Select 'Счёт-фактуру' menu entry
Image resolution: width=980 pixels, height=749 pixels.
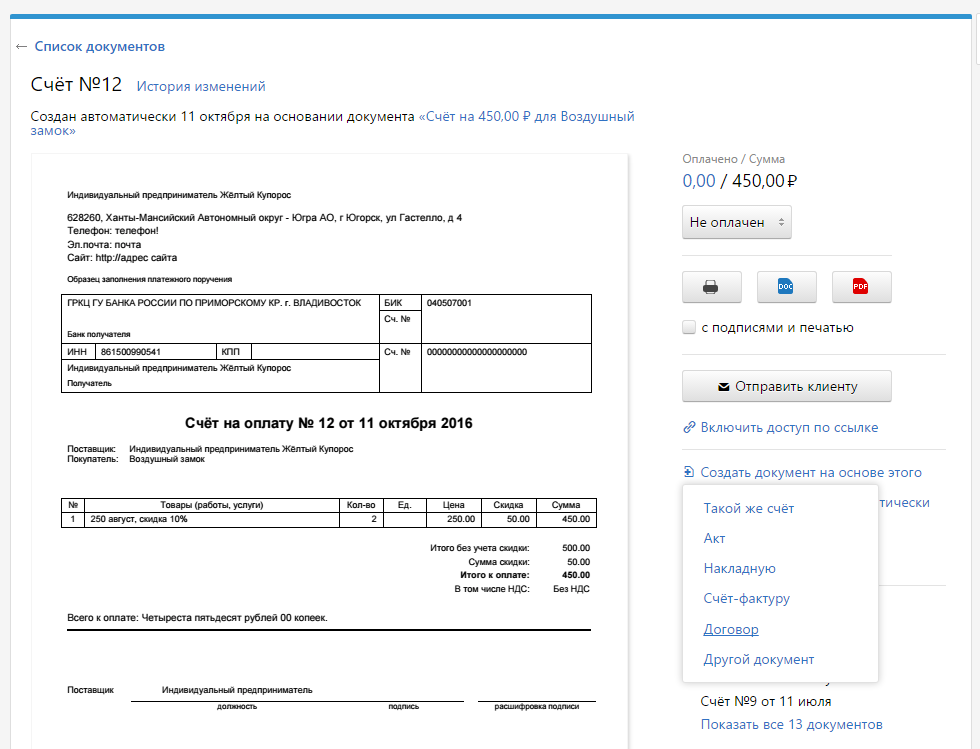pyautogui.click(x=747, y=598)
